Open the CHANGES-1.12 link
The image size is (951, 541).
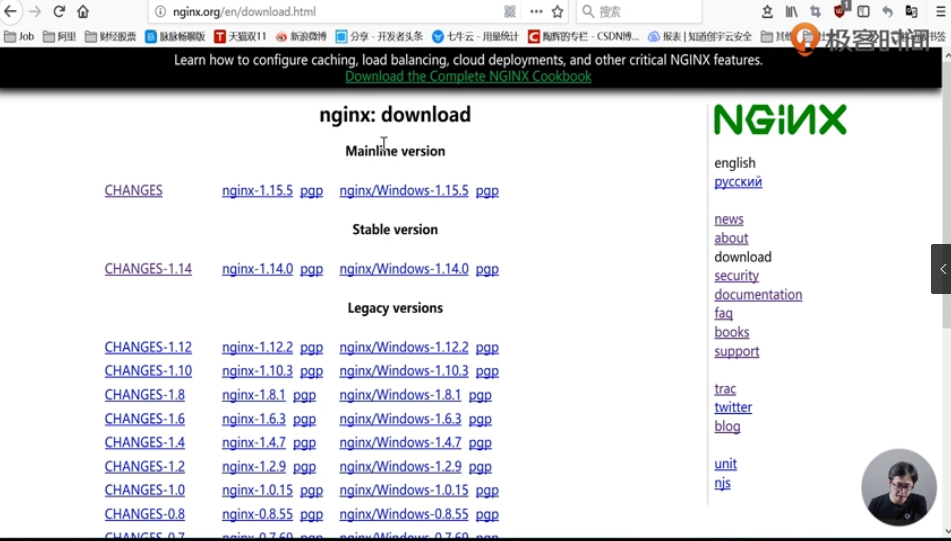[148, 347]
